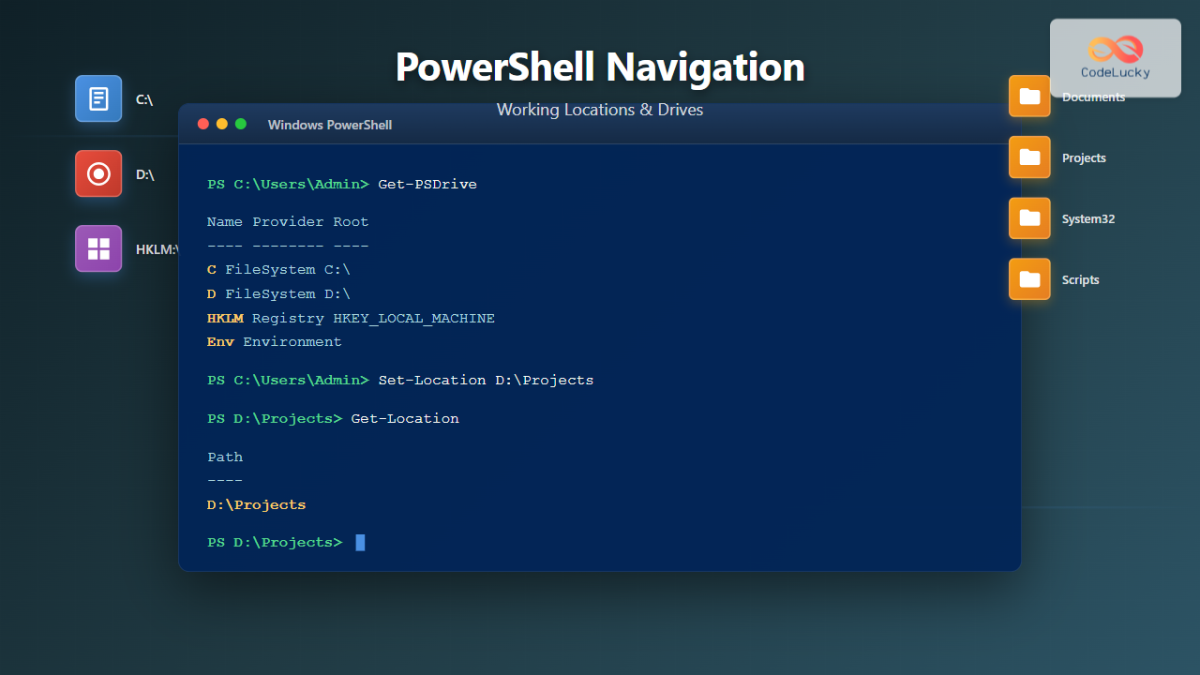Open the HKLM:\ registry icon
This screenshot has width=1200, height=675.
tap(98, 248)
